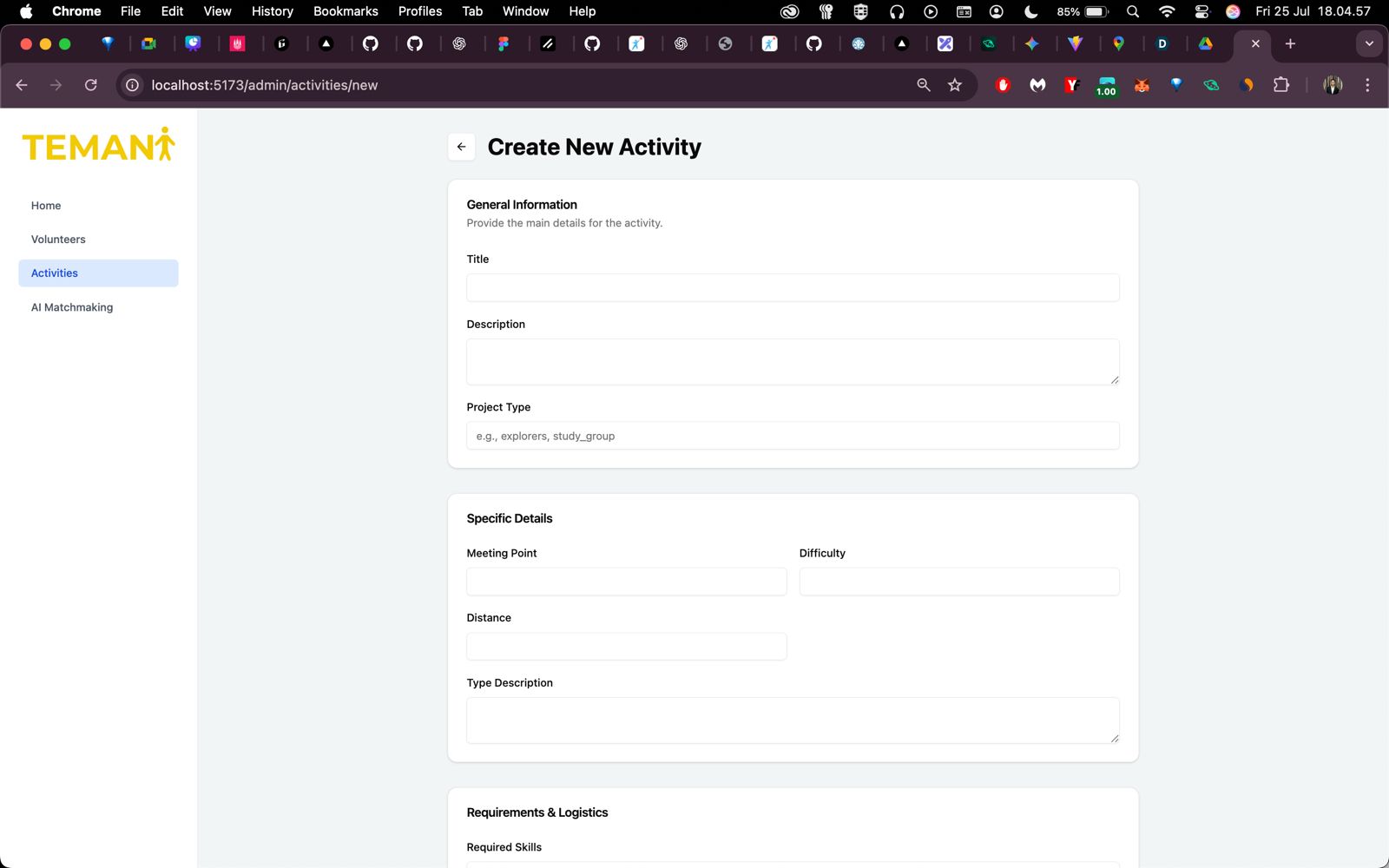Open the Profiles menu
Viewport: 1389px width, 868px height.
click(420, 11)
